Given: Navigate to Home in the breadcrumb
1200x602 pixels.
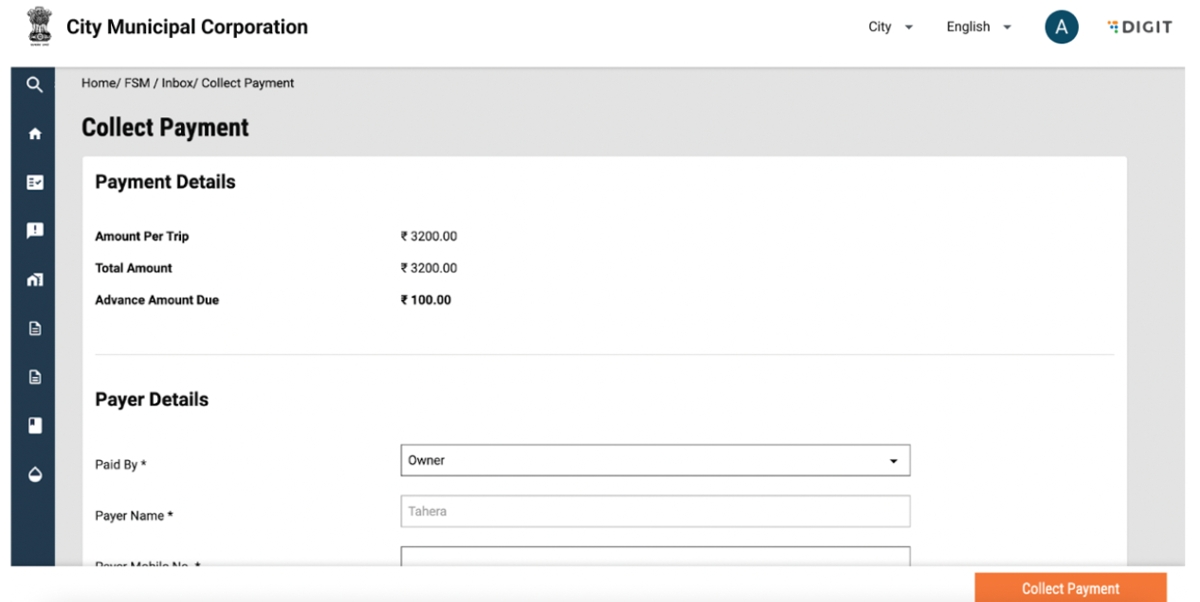Looking at the screenshot, I should click(x=98, y=83).
